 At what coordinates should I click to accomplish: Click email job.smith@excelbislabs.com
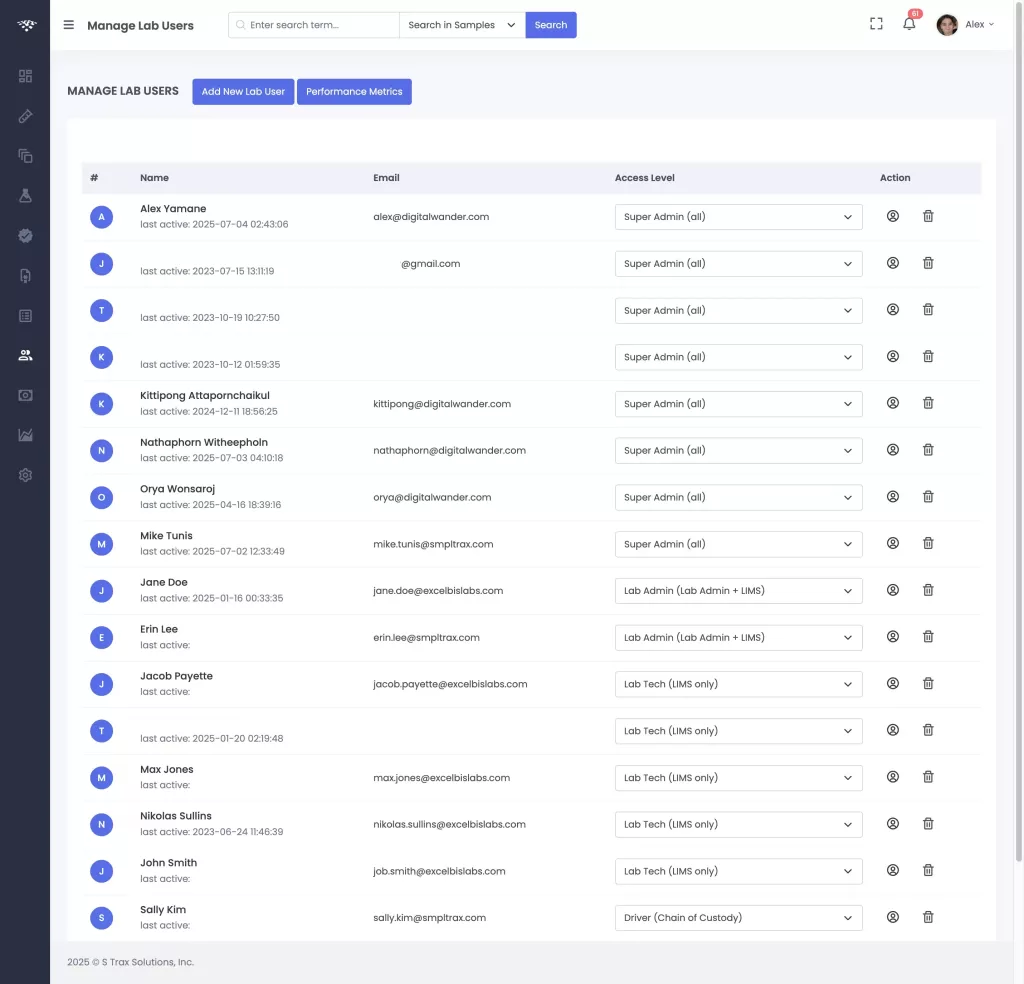click(439, 871)
